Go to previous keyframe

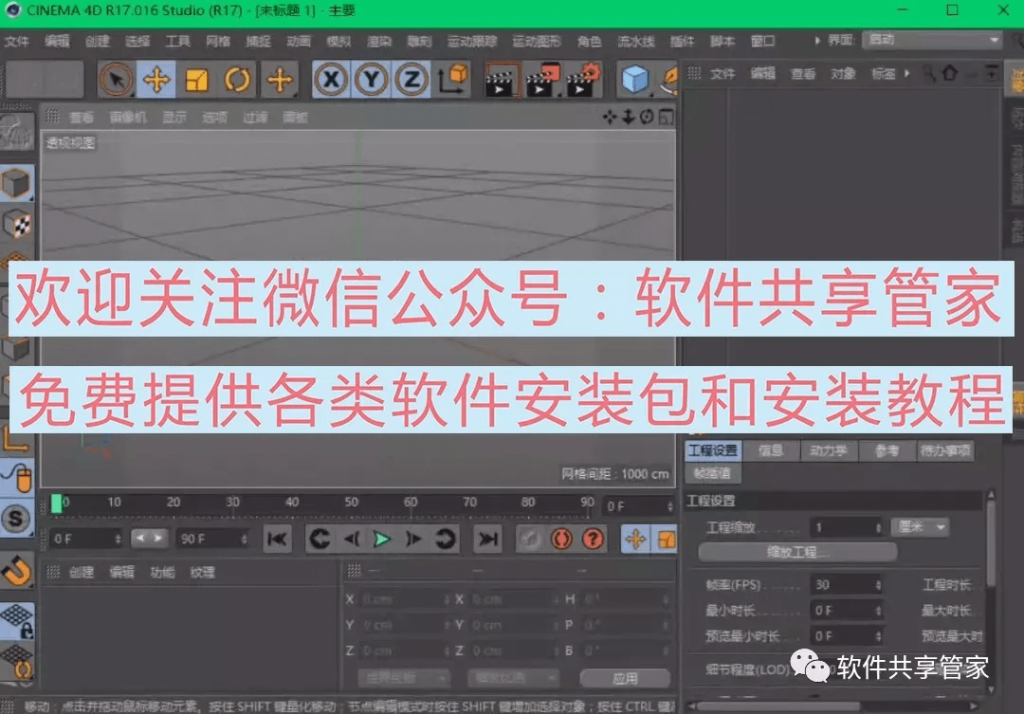click(x=319, y=539)
